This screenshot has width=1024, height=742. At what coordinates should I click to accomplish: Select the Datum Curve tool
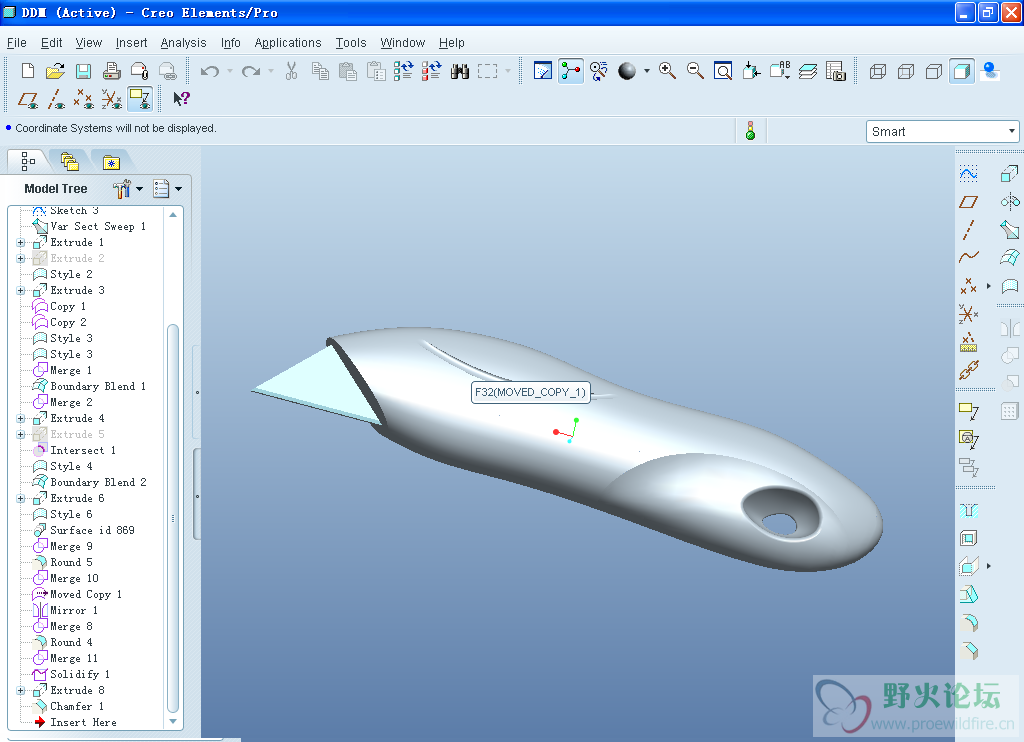click(x=968, y=257)
